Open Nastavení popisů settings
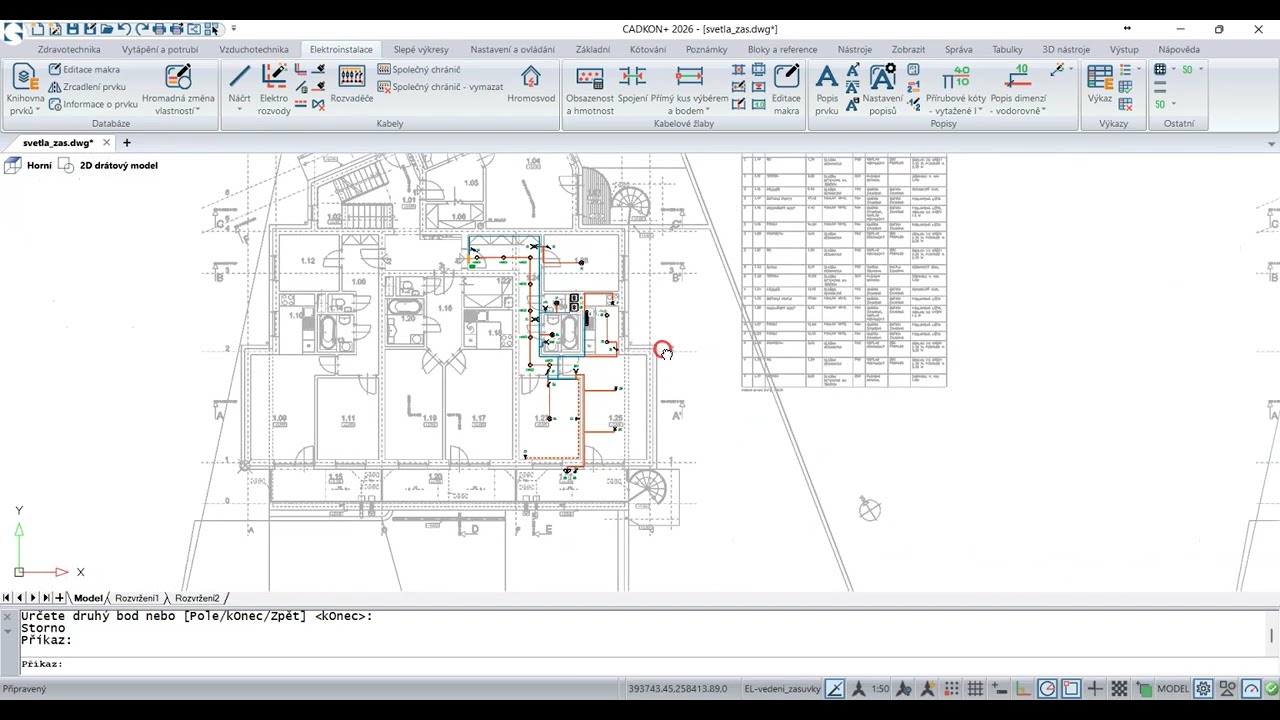The image size is (1280, 720). [882, 90]
